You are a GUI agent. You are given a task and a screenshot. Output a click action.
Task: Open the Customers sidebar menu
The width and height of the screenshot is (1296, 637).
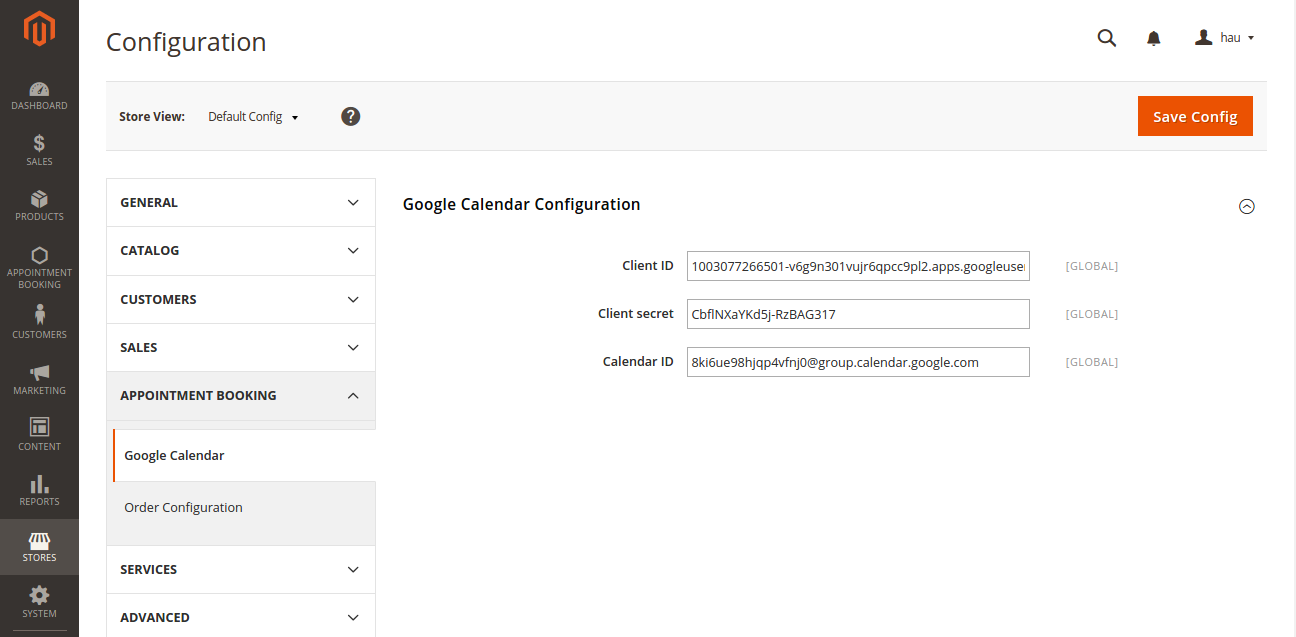pos(39,322)
